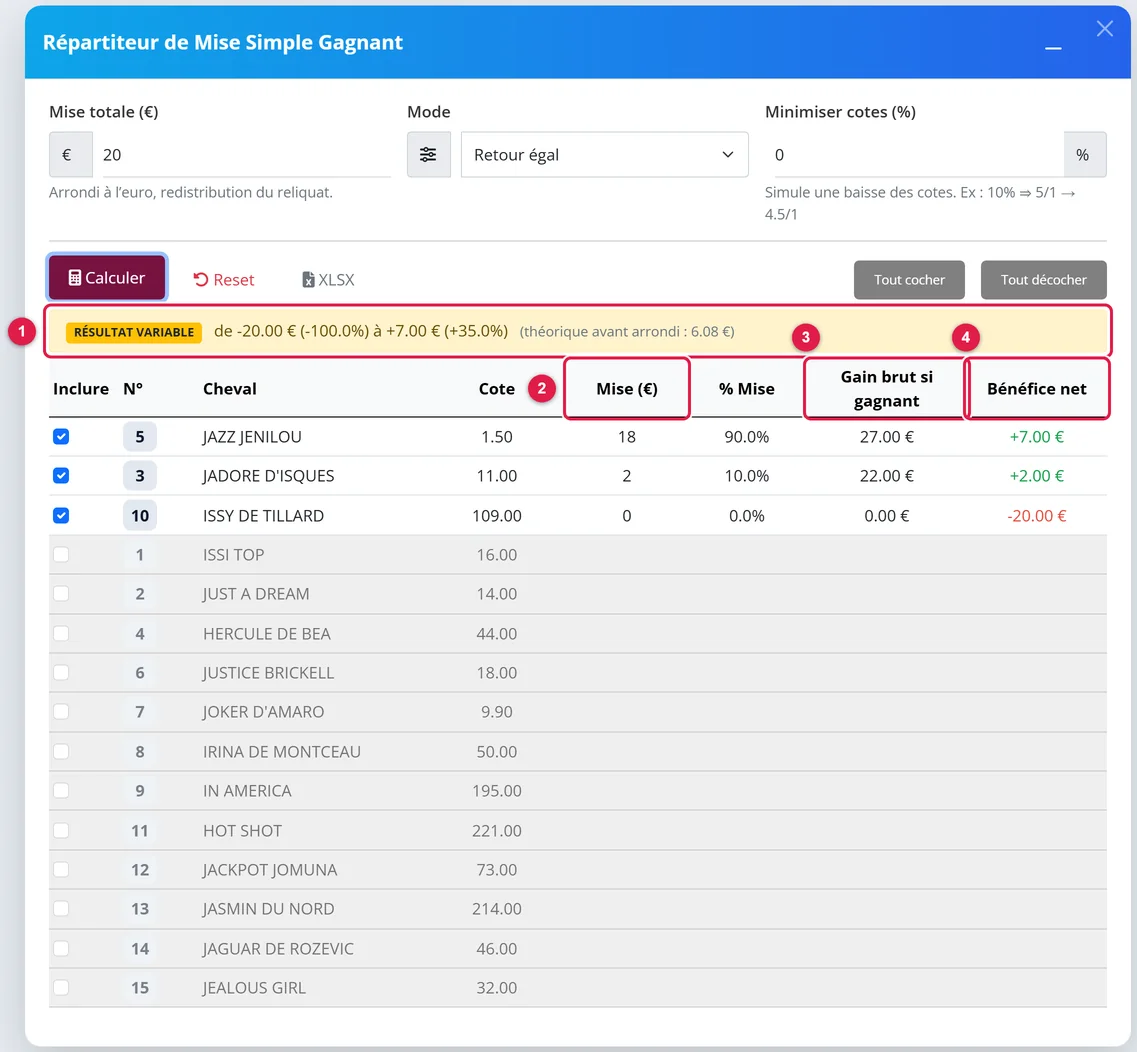This screenshot has height=1052, width=1137.
Task: Minimize the Répartiteur de Mise panel
Action: (1053, 48)
